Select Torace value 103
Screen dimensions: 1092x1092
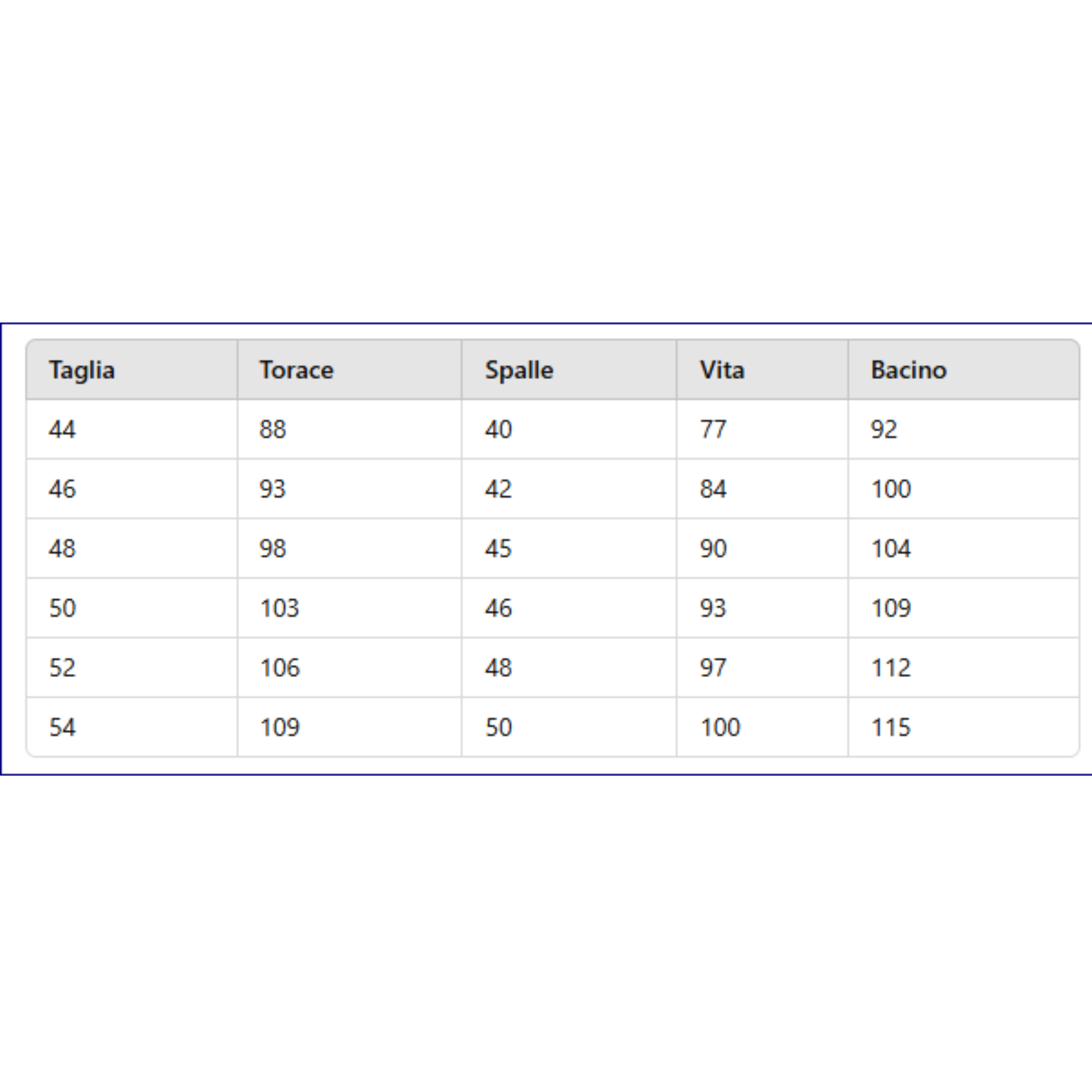tap(279, 608)
